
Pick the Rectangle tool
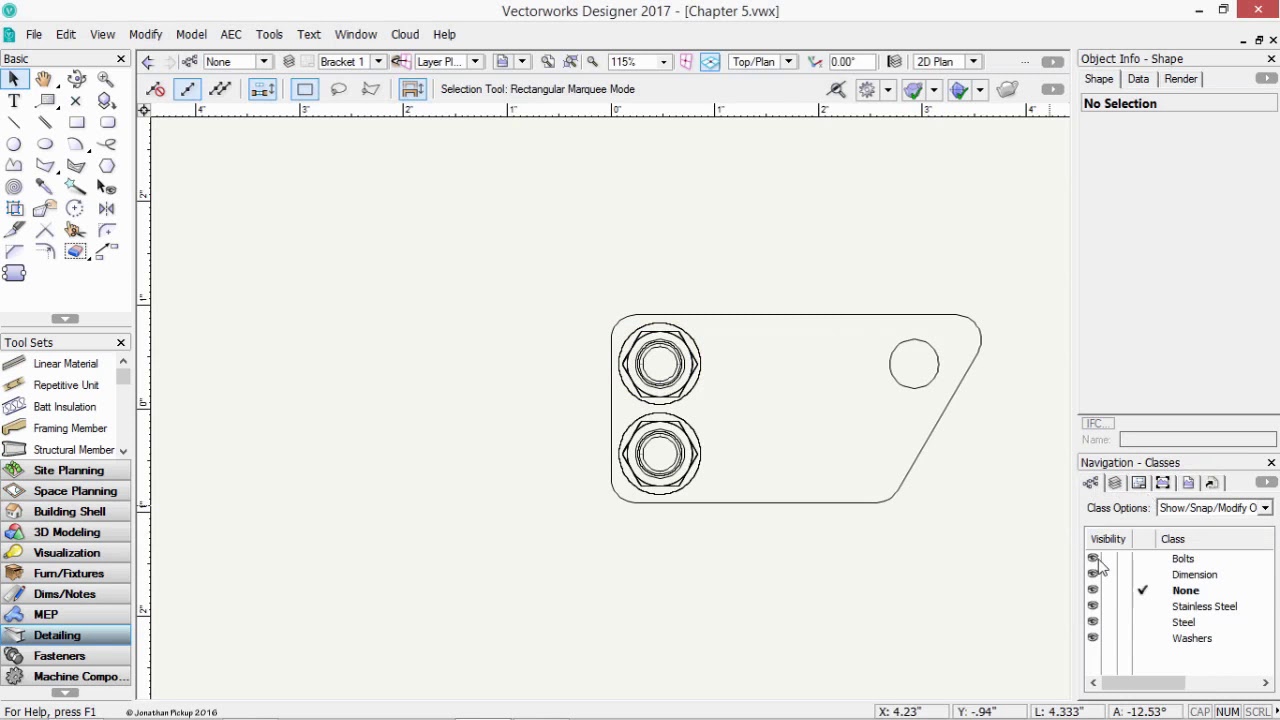(76, 123)
